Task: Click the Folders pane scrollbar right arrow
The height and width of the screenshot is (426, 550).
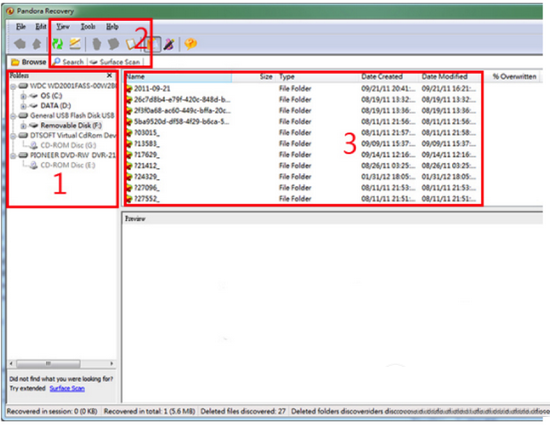Action: (x=112, y=364)
